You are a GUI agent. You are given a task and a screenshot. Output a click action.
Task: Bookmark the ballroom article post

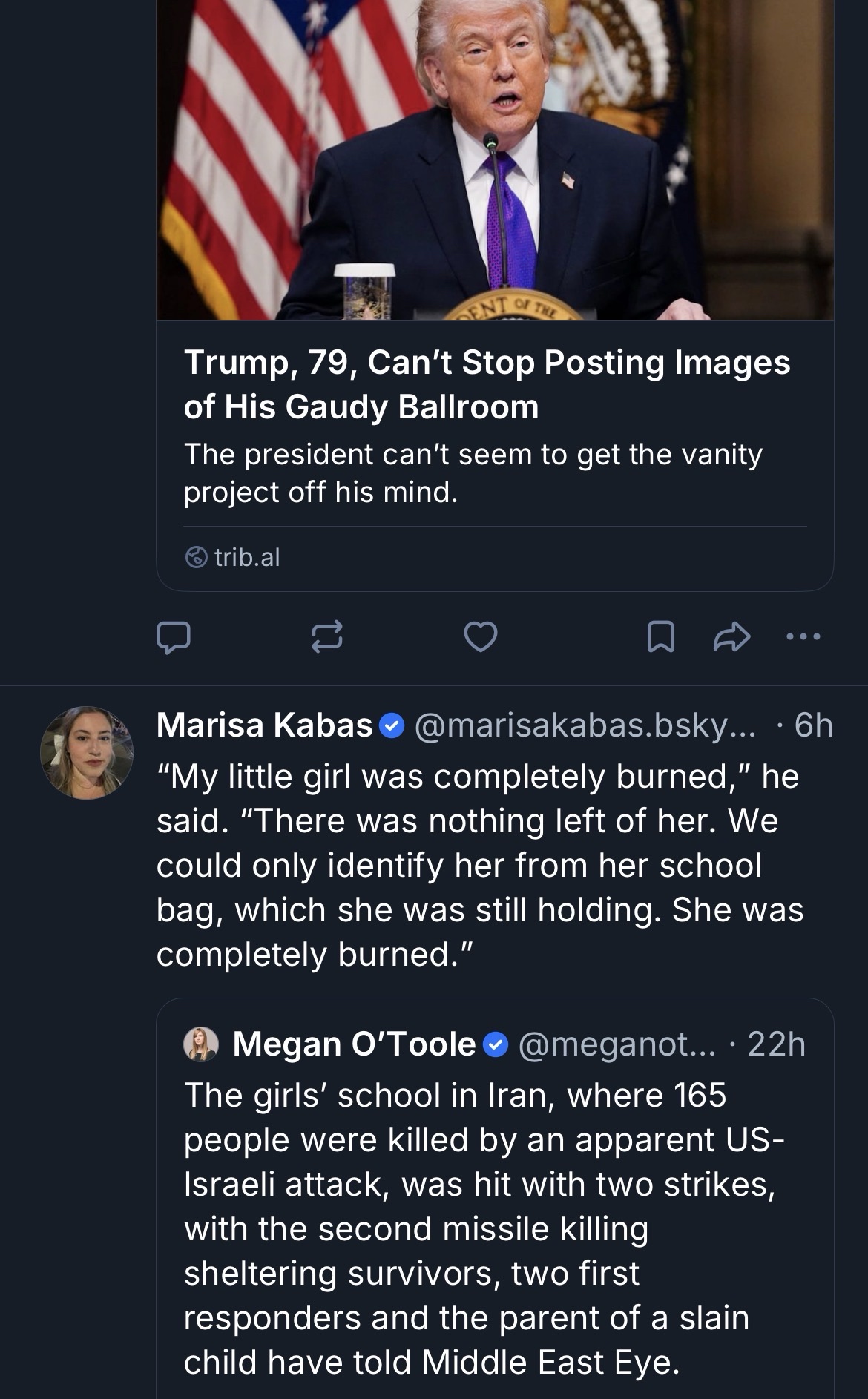(x=660, y=637)
